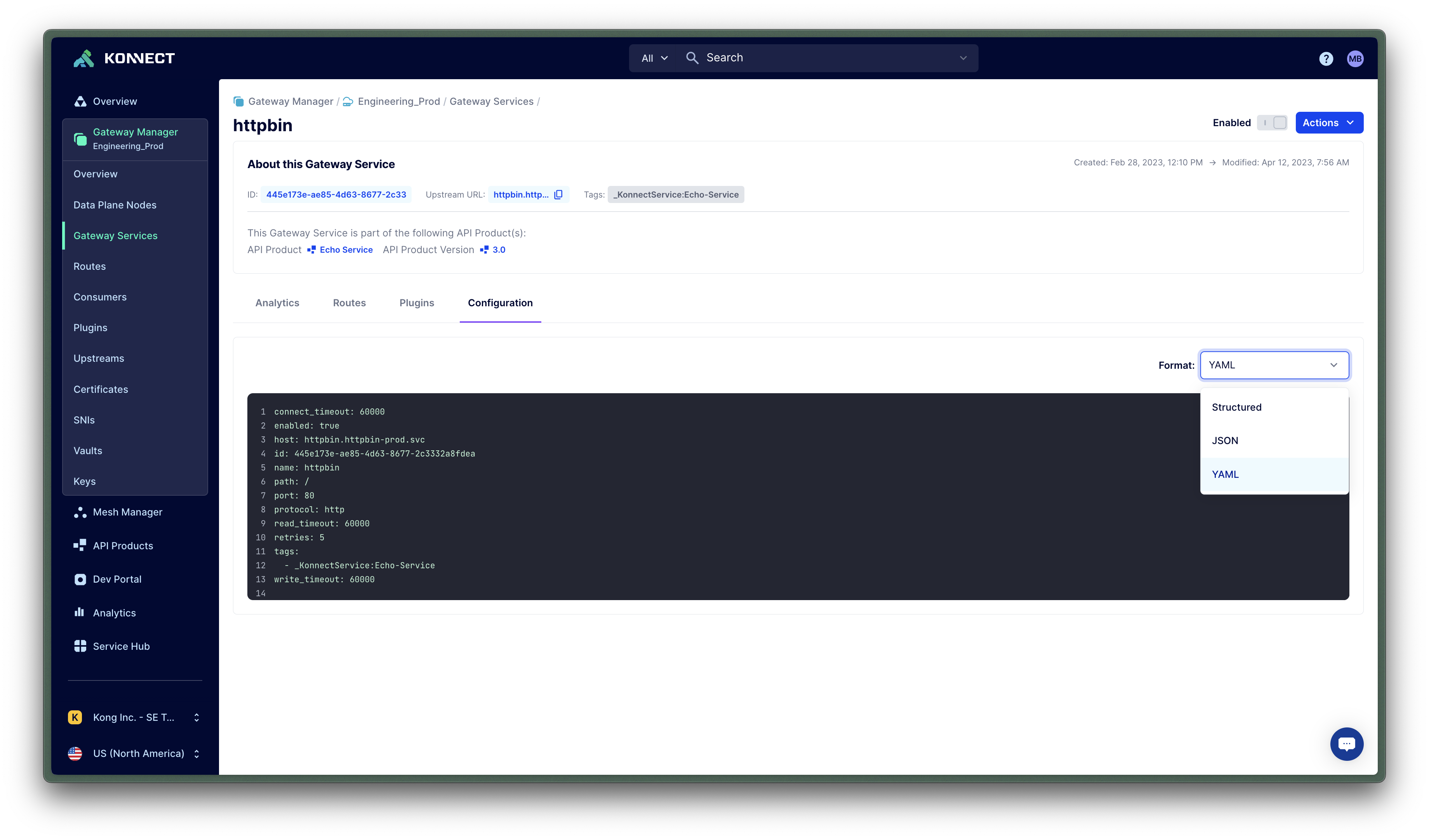The height and width of the screenshot is (840, 1429).
Task: Copy the upstream URL with copy icon
Action: coord(558,194)
